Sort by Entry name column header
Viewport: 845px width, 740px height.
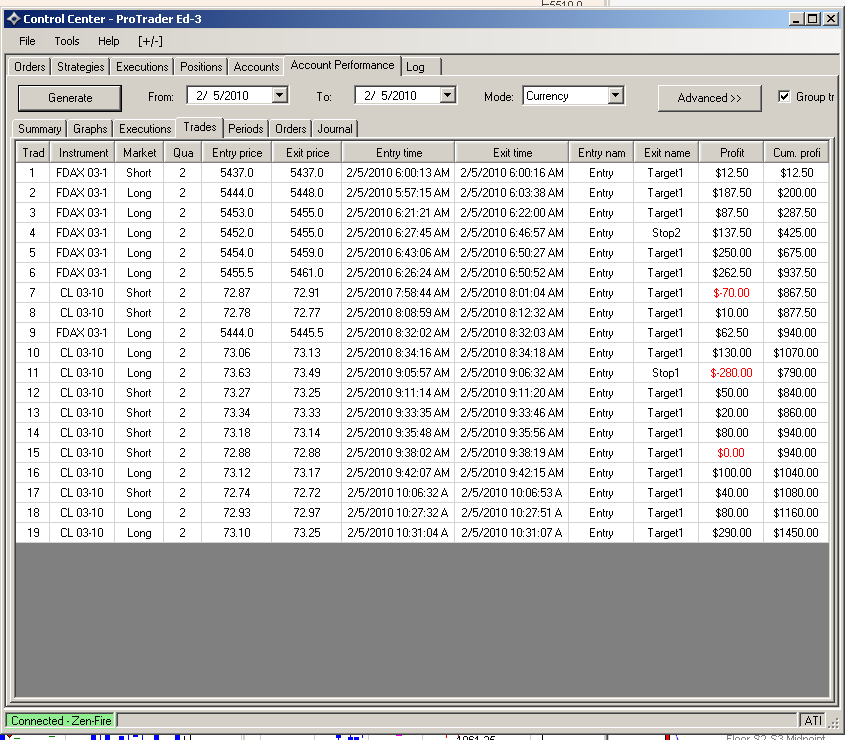click(x=601, y=153)
